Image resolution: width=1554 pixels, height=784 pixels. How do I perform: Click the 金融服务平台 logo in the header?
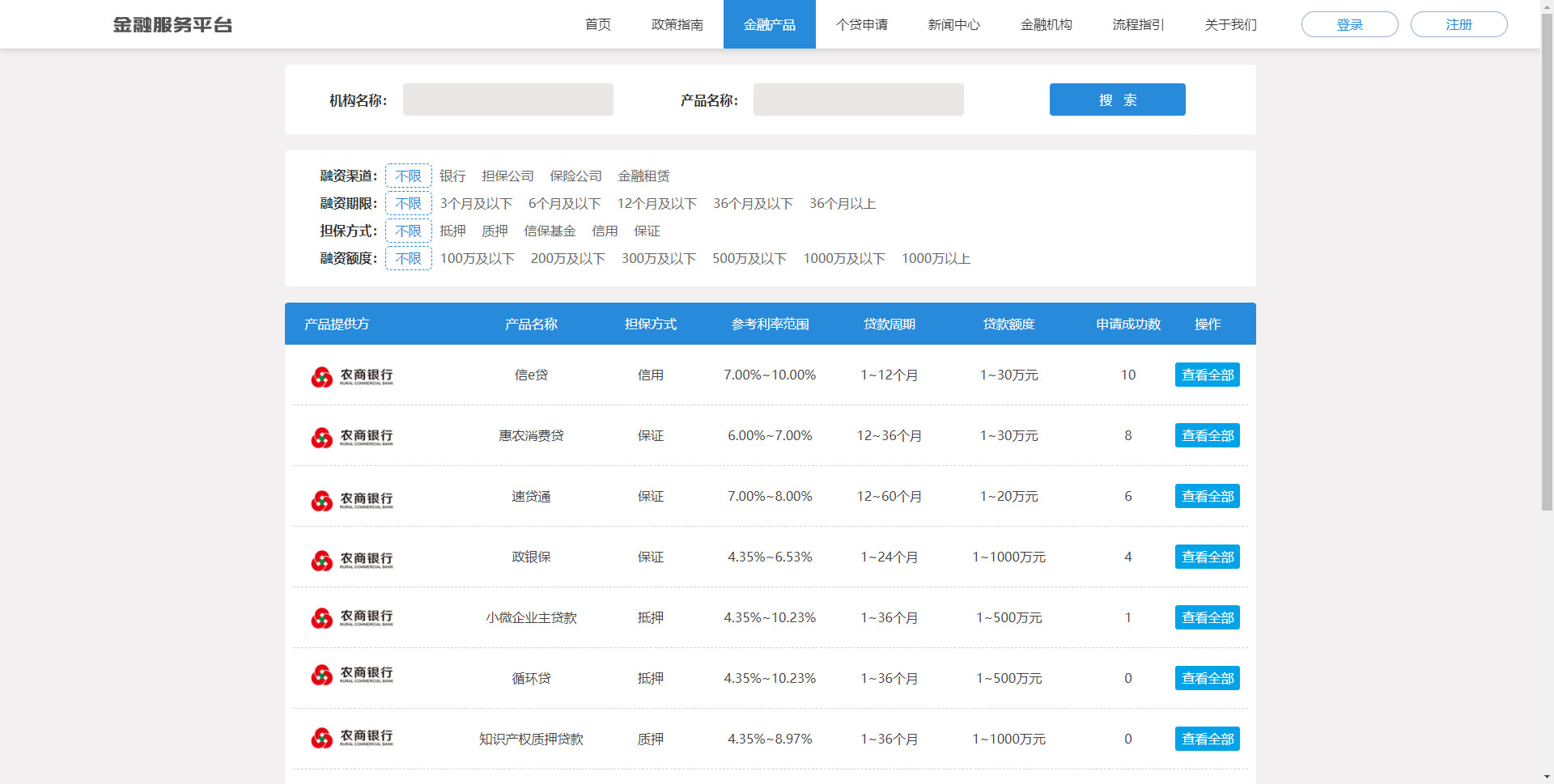tap(172, 24)
